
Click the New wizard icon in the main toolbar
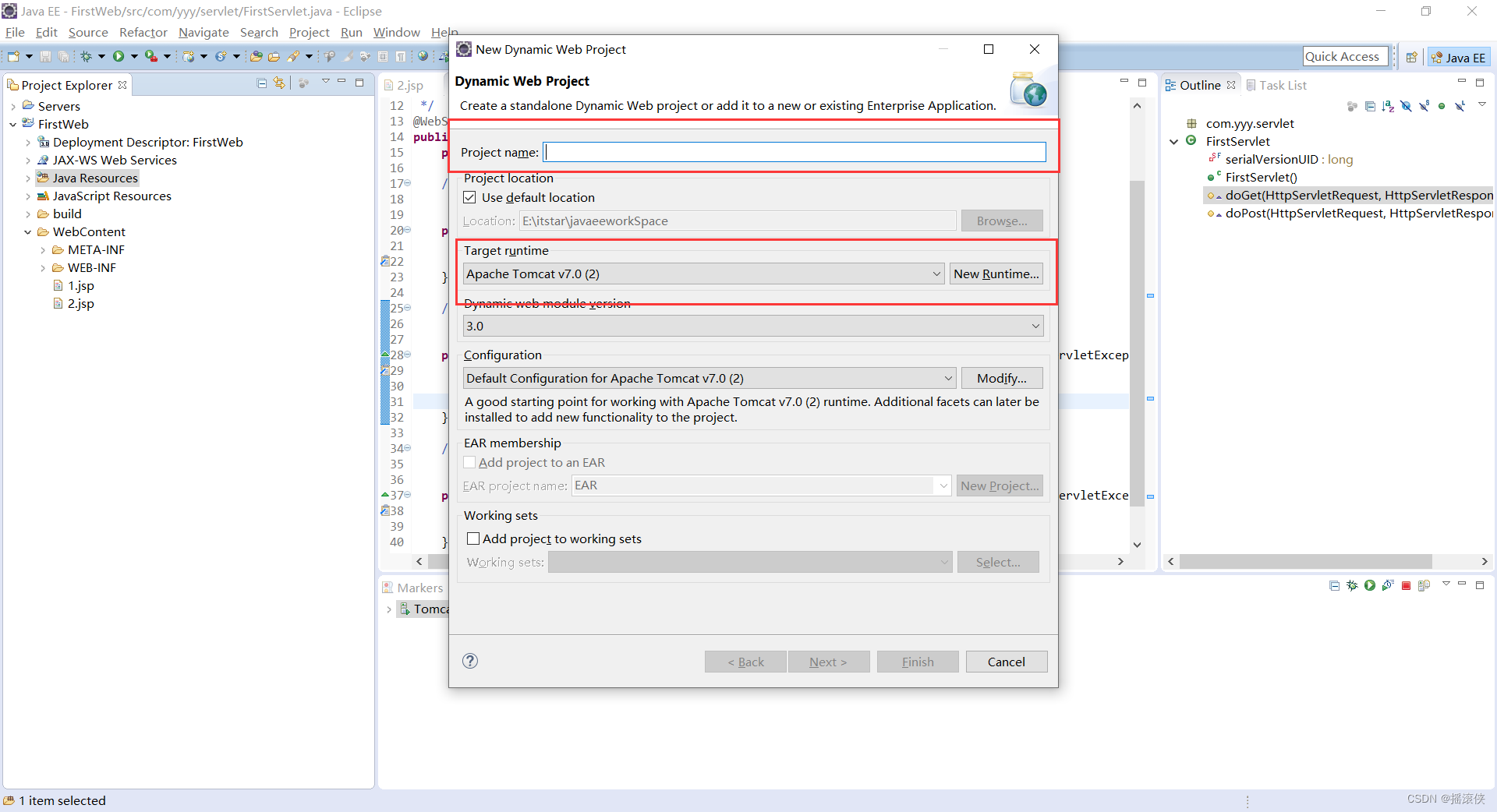(x=13, y=56)
